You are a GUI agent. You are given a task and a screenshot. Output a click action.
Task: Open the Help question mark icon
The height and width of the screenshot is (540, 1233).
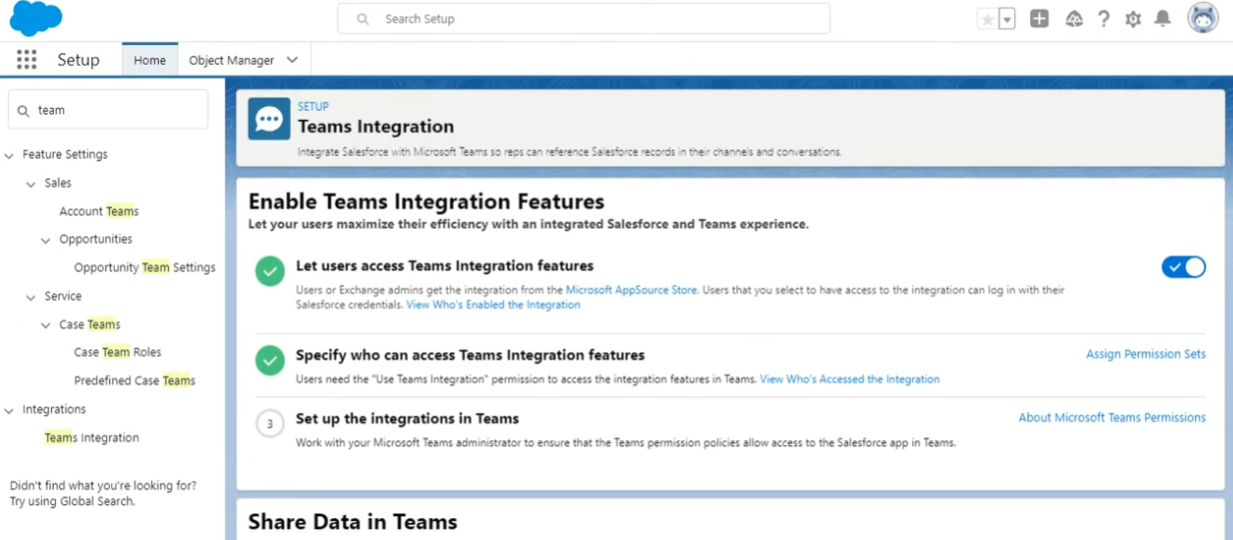coord(1104,19)
